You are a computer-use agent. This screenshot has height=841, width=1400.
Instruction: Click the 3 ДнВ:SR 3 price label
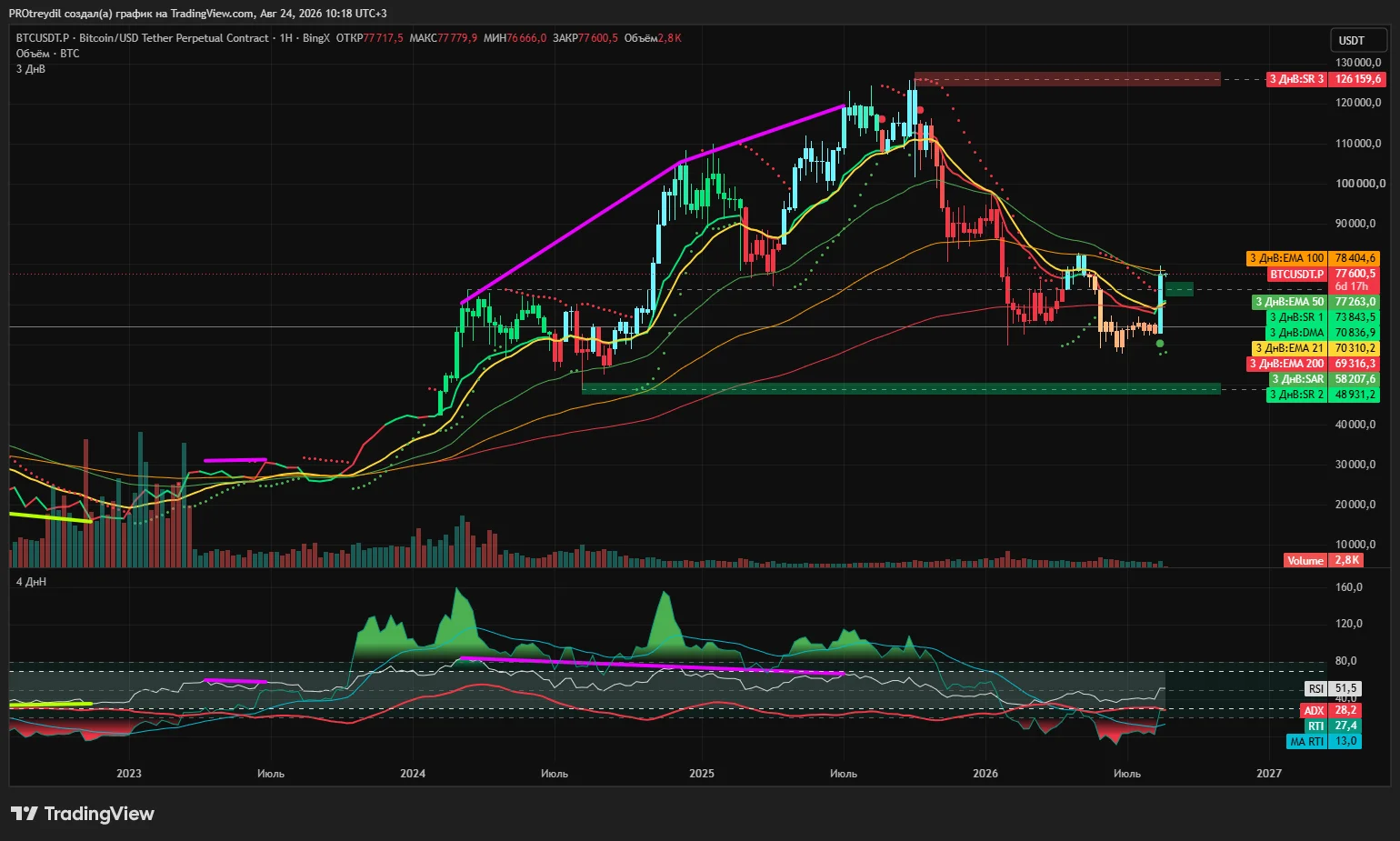pos(1297,79)
